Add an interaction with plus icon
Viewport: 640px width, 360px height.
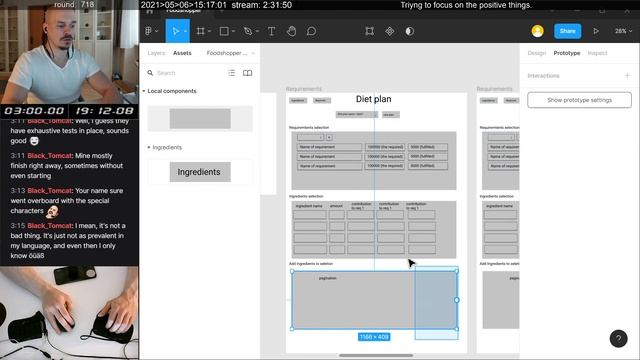tap(627, 76)
